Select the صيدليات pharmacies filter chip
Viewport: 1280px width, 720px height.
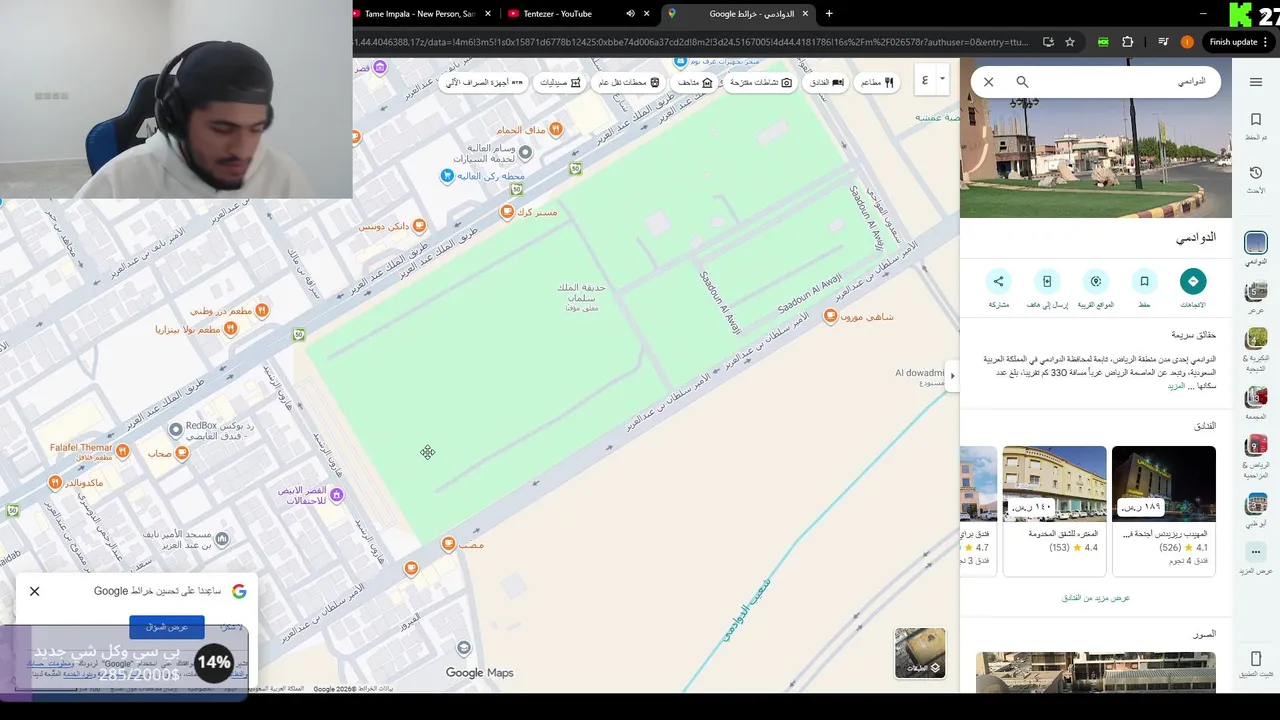[x=561, y=82]
